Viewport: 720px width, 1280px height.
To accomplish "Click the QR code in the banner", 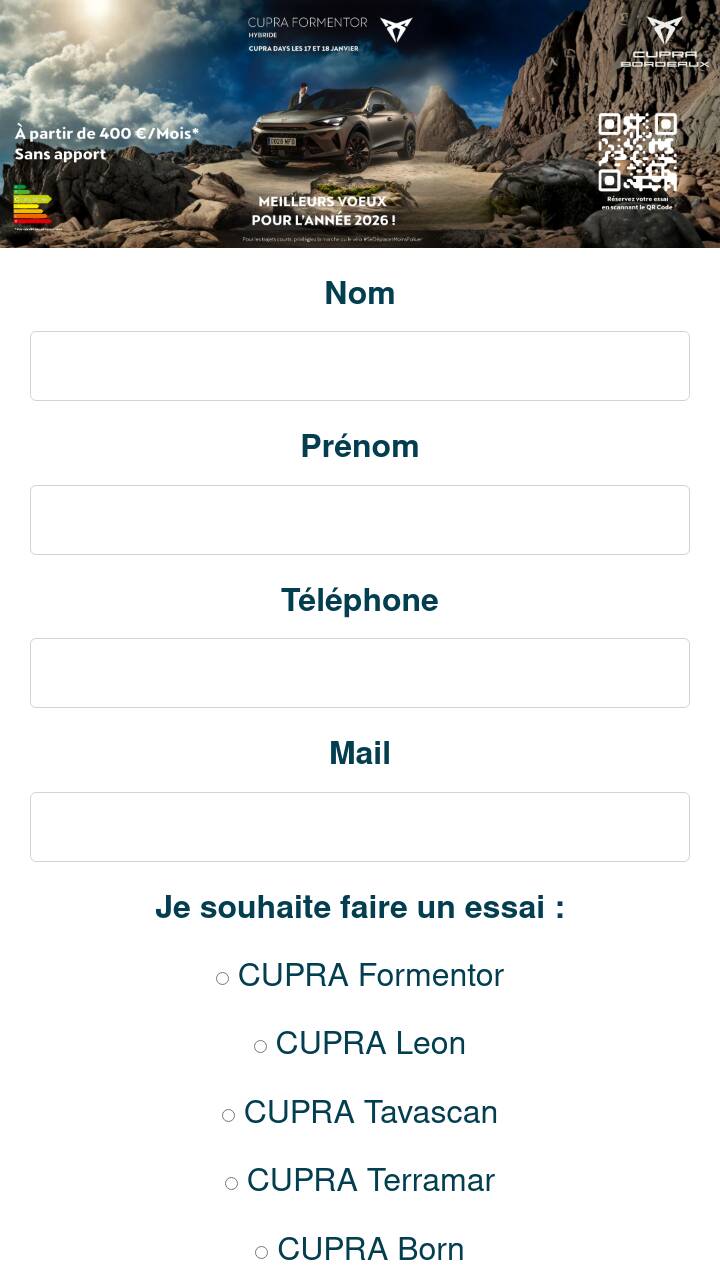I will (x=638, y=152).
